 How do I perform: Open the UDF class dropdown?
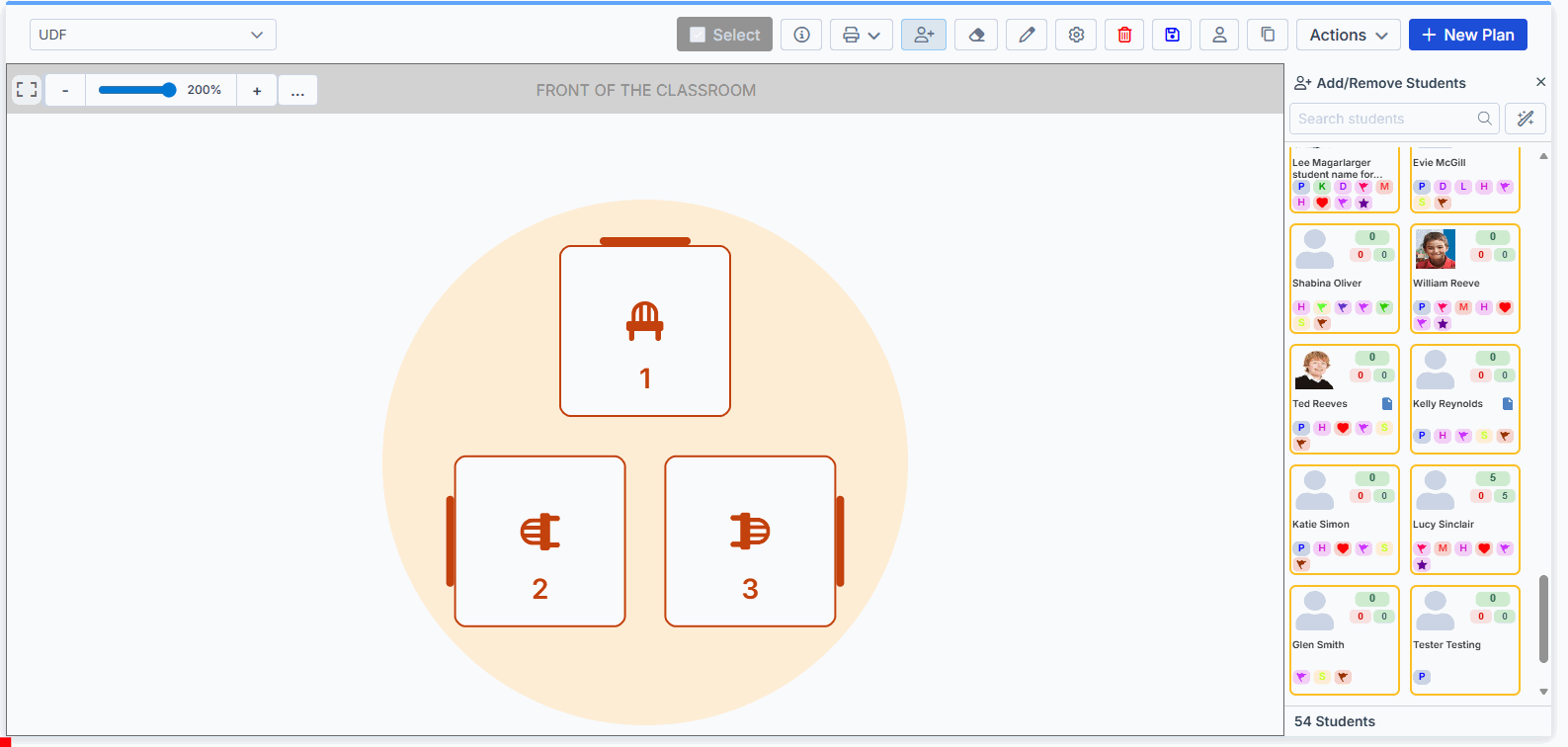point(152,35)
